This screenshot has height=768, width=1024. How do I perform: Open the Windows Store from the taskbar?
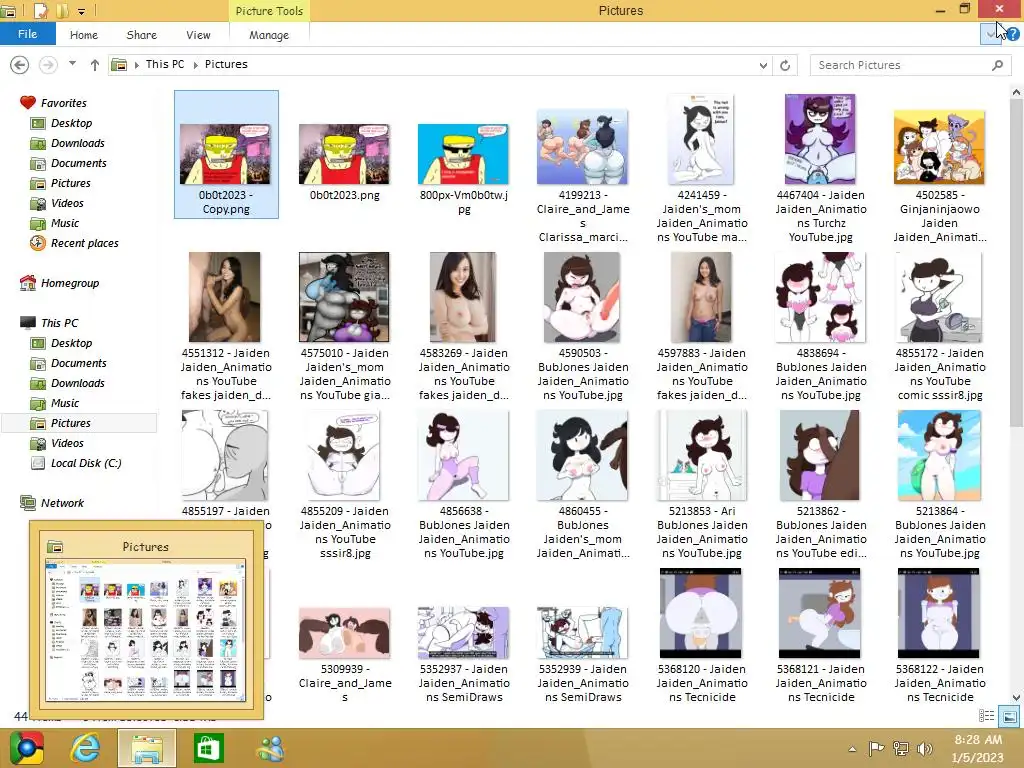[208, 748]
